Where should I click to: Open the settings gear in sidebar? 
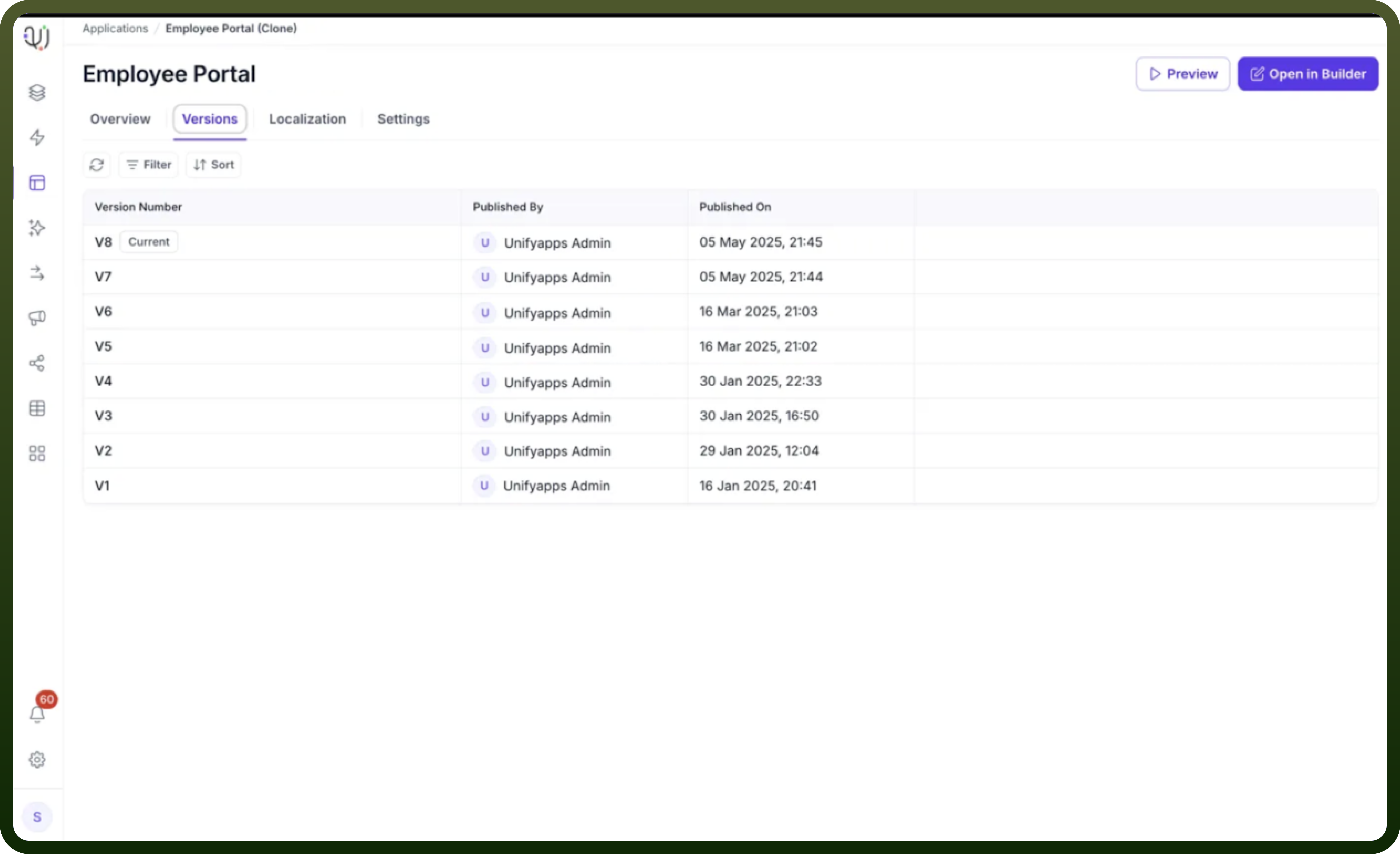point(37,760)
